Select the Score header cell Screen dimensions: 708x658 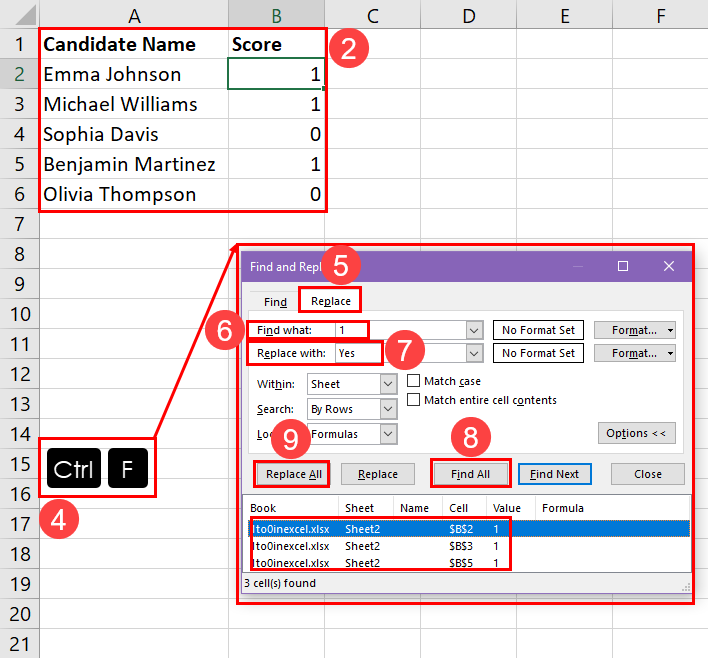click(276, 44)
